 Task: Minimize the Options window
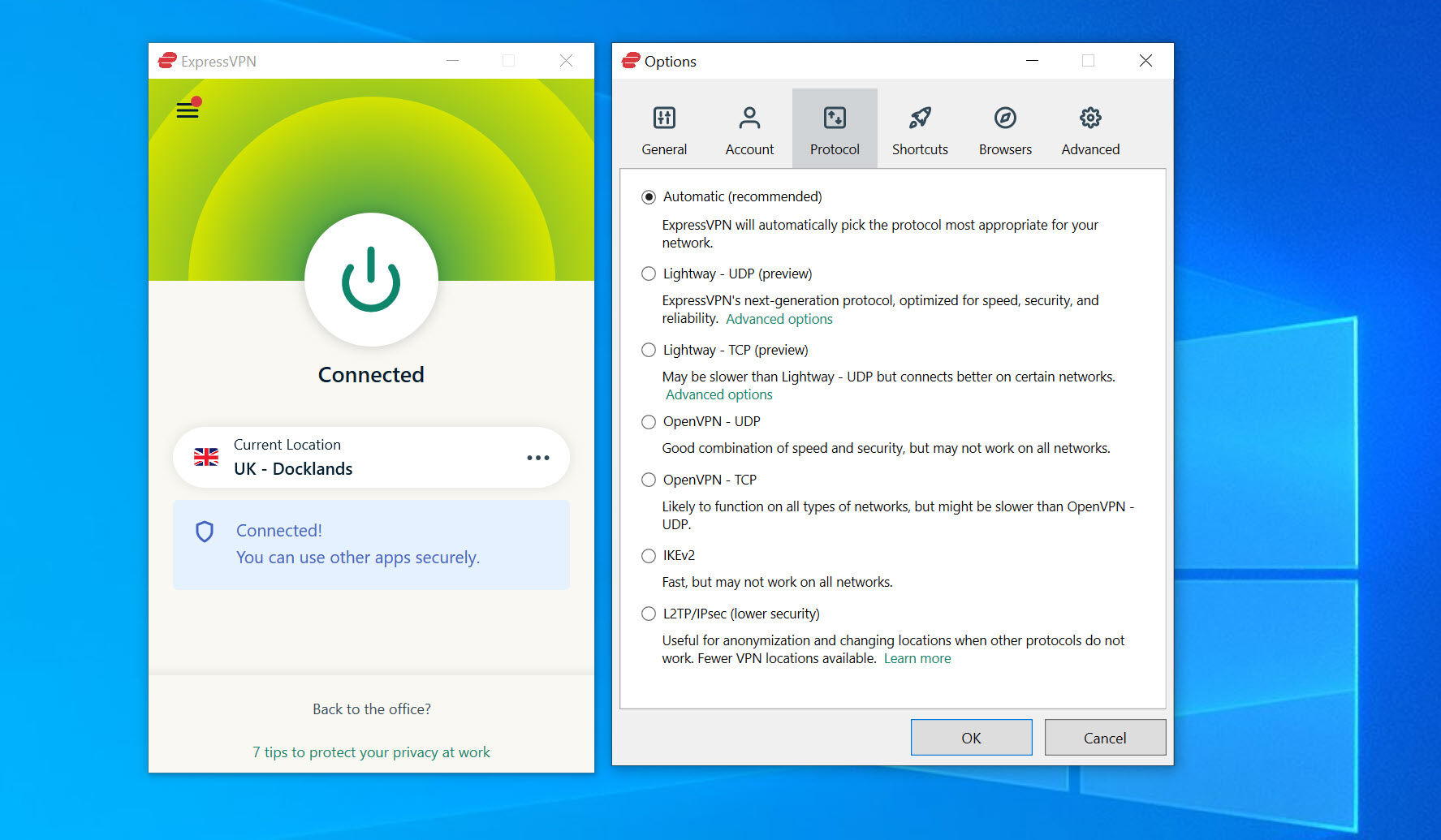(x=1032, y=61)
